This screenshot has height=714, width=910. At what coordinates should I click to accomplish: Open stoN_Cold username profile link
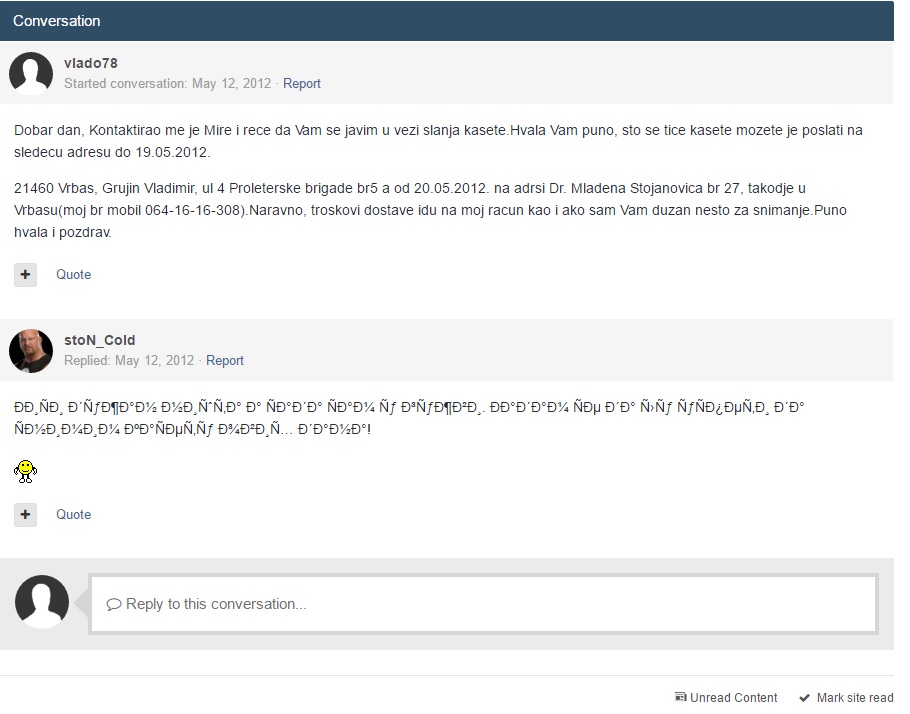pos(100,340)
